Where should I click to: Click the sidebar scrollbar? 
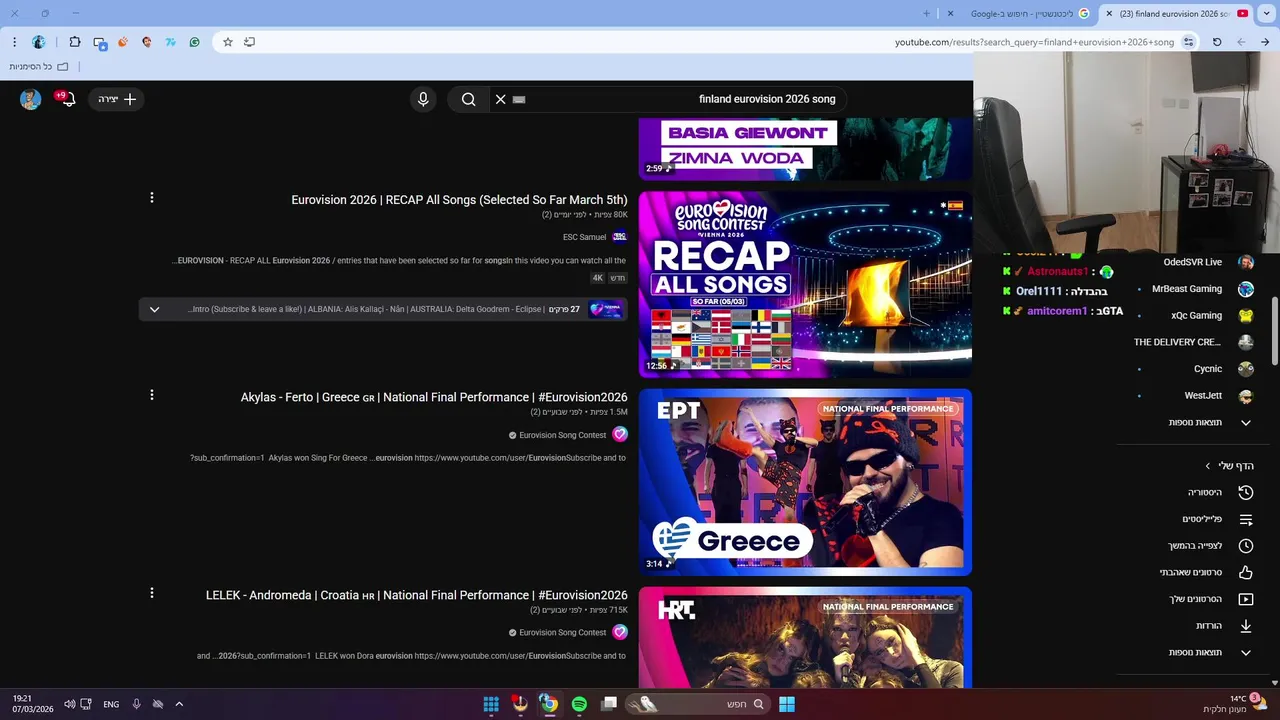click(x=1274, y=331)
